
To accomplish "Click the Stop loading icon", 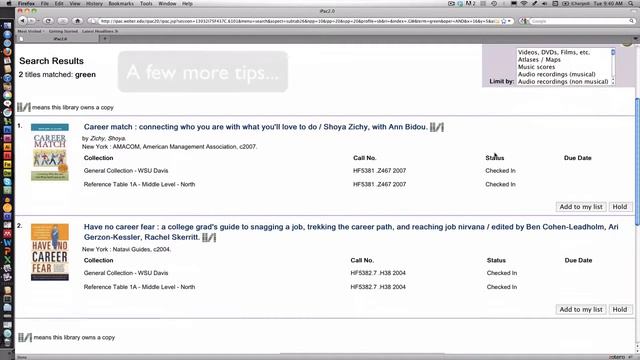I will coord(62,21).
